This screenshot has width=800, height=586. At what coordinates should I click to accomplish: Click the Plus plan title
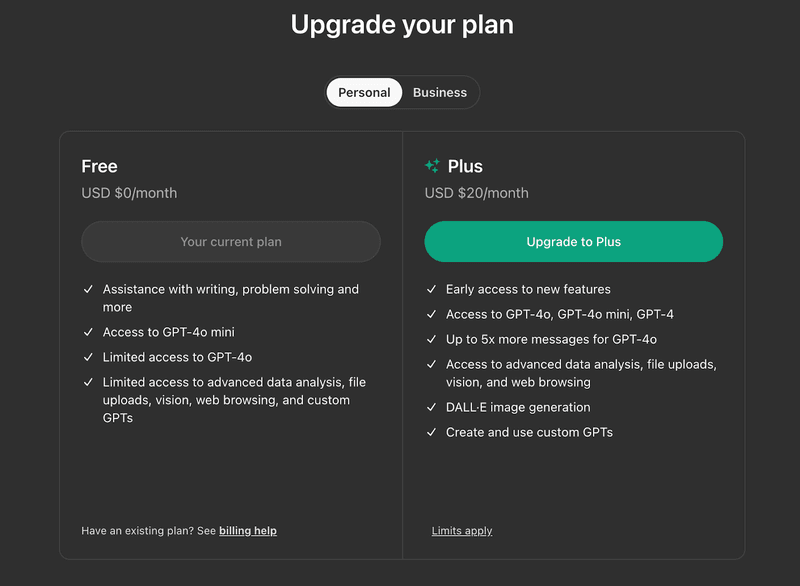pos(464,166)
